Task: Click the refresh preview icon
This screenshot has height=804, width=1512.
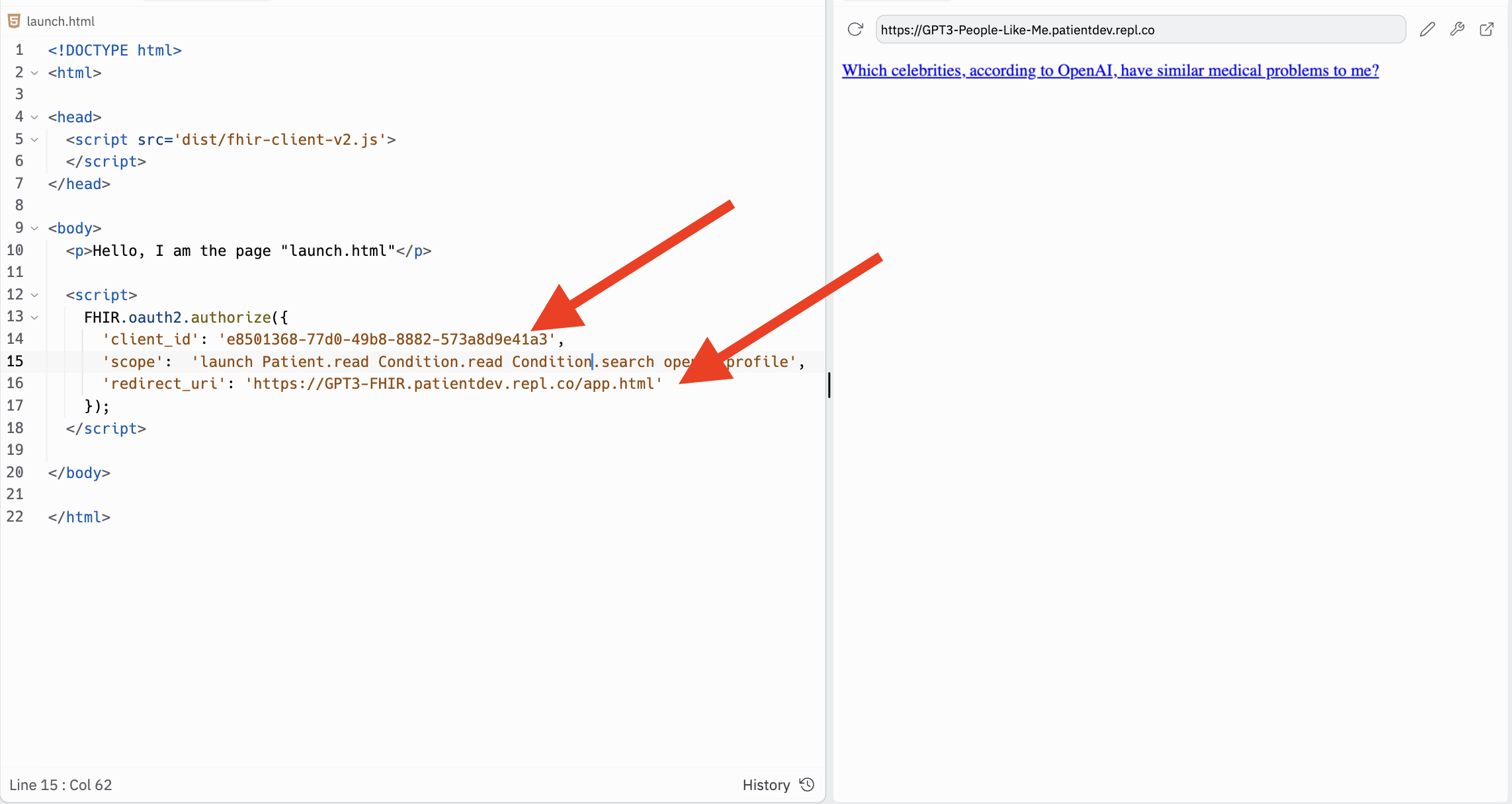Action: click(855, 30)
